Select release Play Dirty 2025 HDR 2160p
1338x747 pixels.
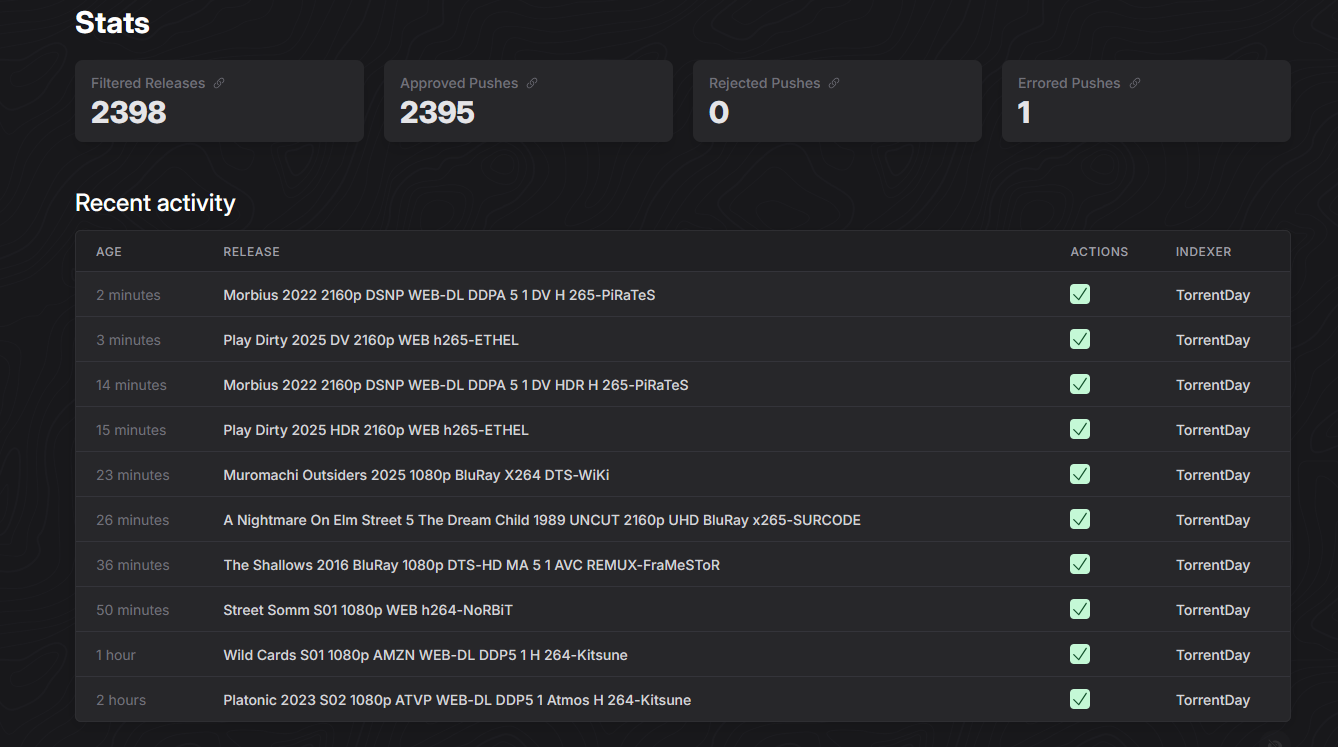[x=376, y=430]
